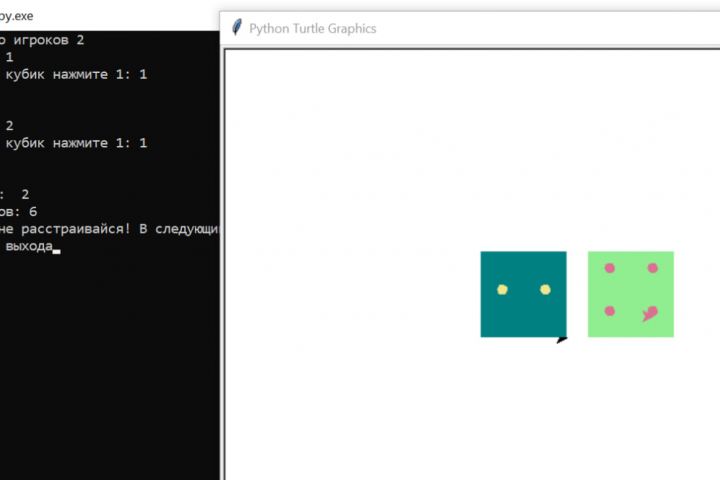
Task: Click the light green dice square
Action: (x=631, y=294)
